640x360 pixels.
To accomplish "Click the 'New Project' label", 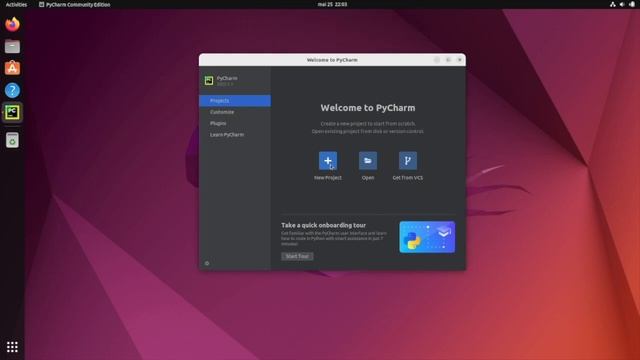I will click(x=328, y=178).
